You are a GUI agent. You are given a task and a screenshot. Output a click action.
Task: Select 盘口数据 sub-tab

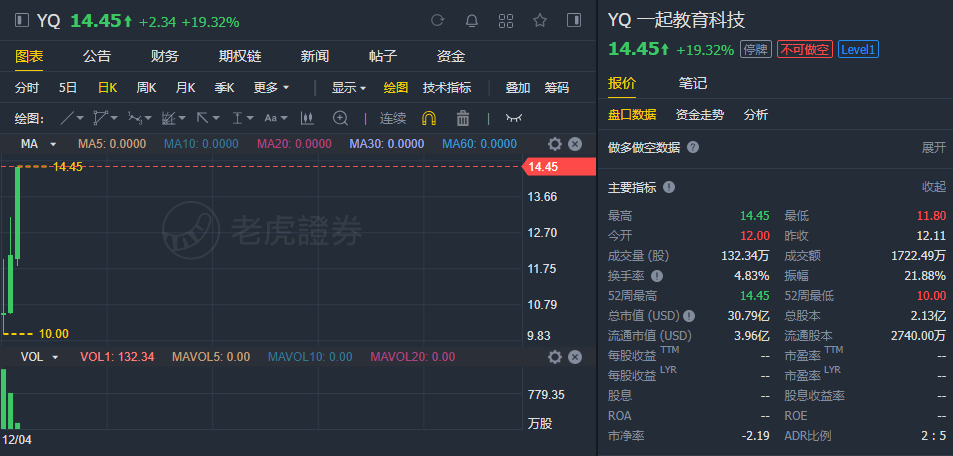632,114
